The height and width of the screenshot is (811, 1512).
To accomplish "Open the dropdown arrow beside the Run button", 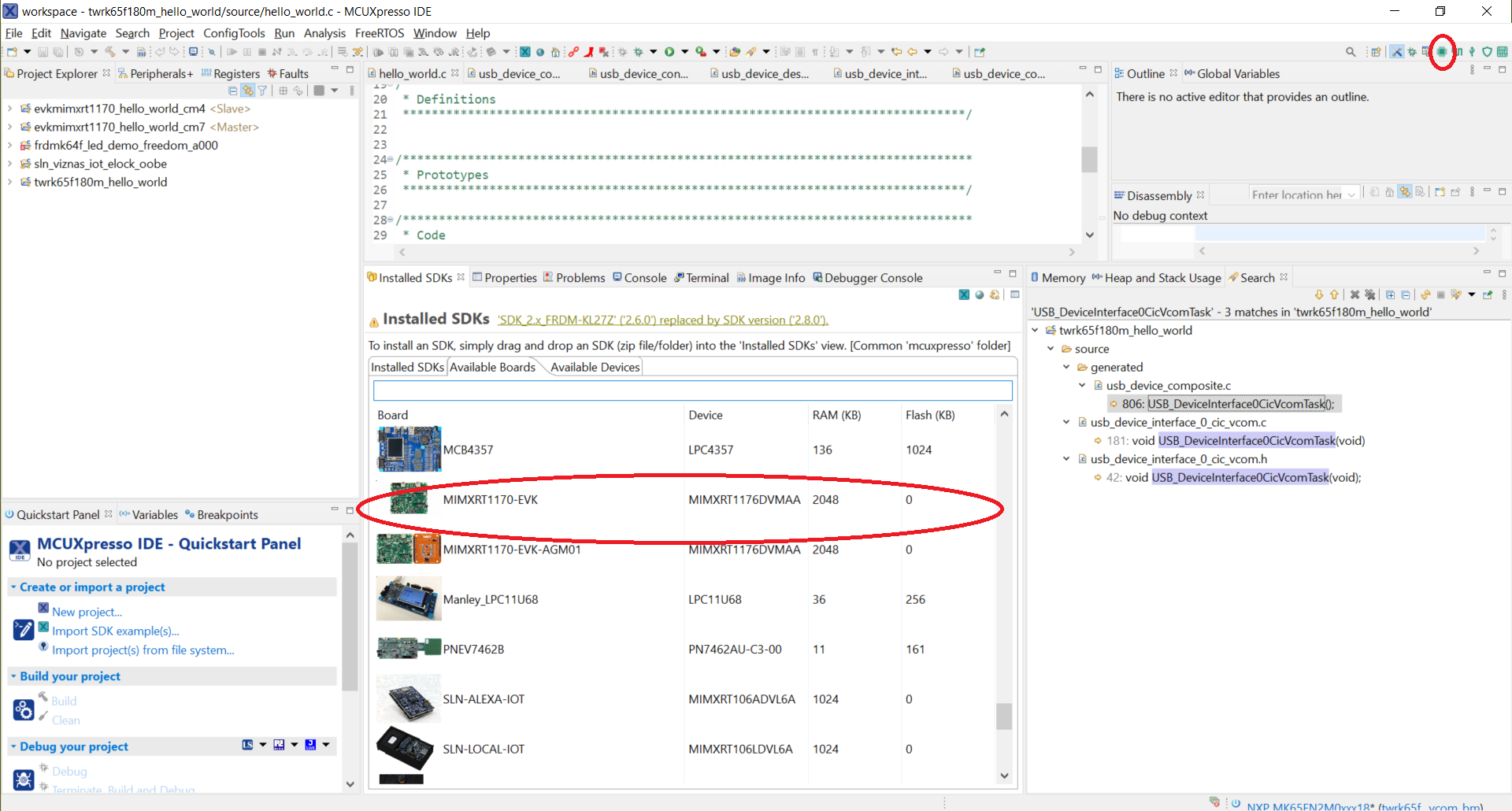I will 685,52.
